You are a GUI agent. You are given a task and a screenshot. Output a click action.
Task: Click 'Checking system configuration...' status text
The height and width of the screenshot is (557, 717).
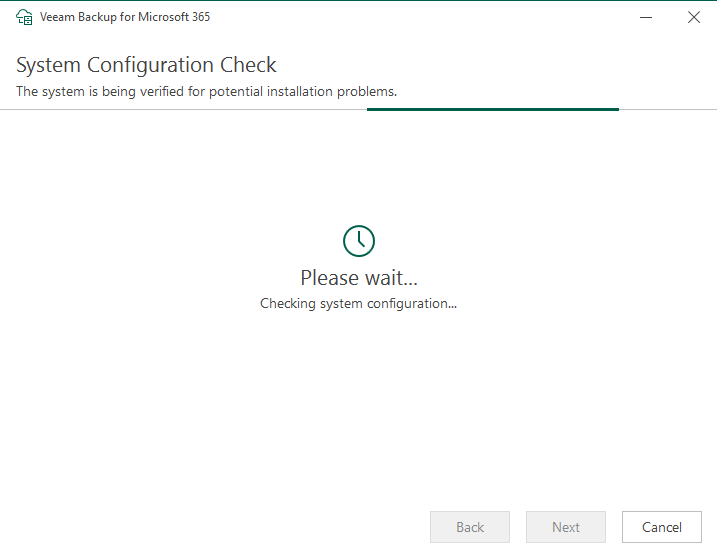(358, 304)
